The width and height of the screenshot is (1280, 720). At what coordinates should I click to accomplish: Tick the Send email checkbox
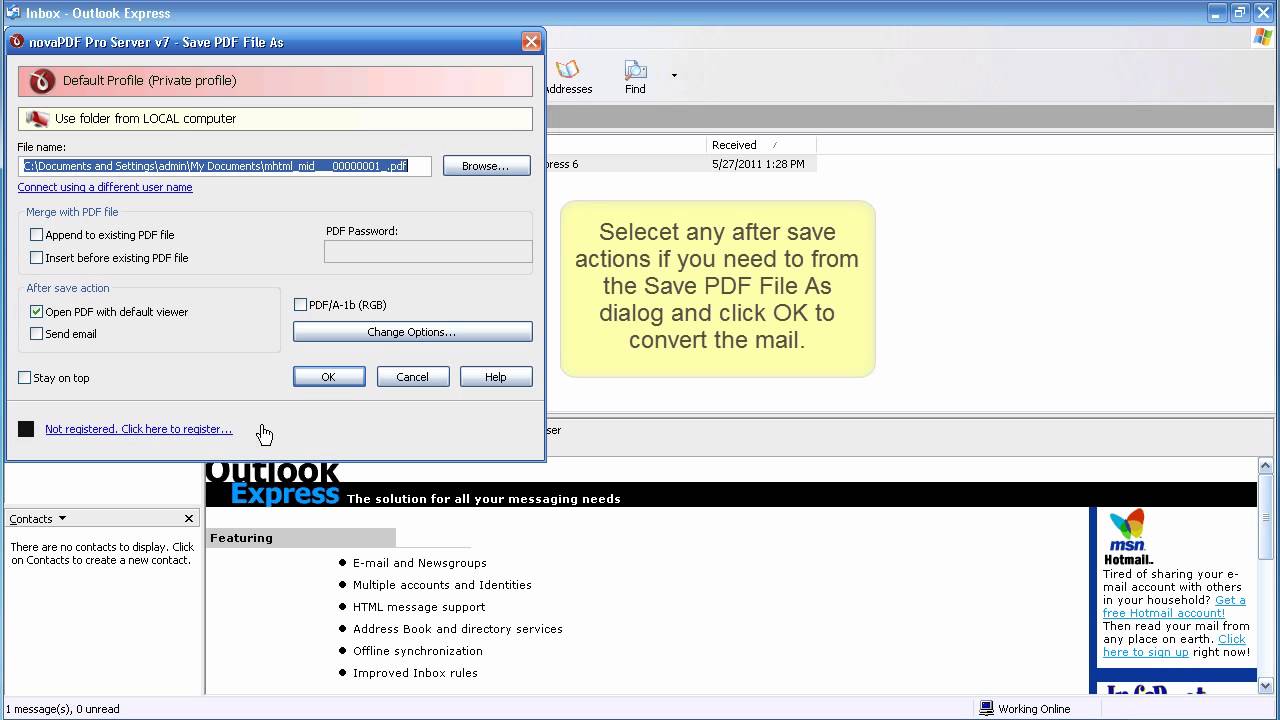coord(37,334)
